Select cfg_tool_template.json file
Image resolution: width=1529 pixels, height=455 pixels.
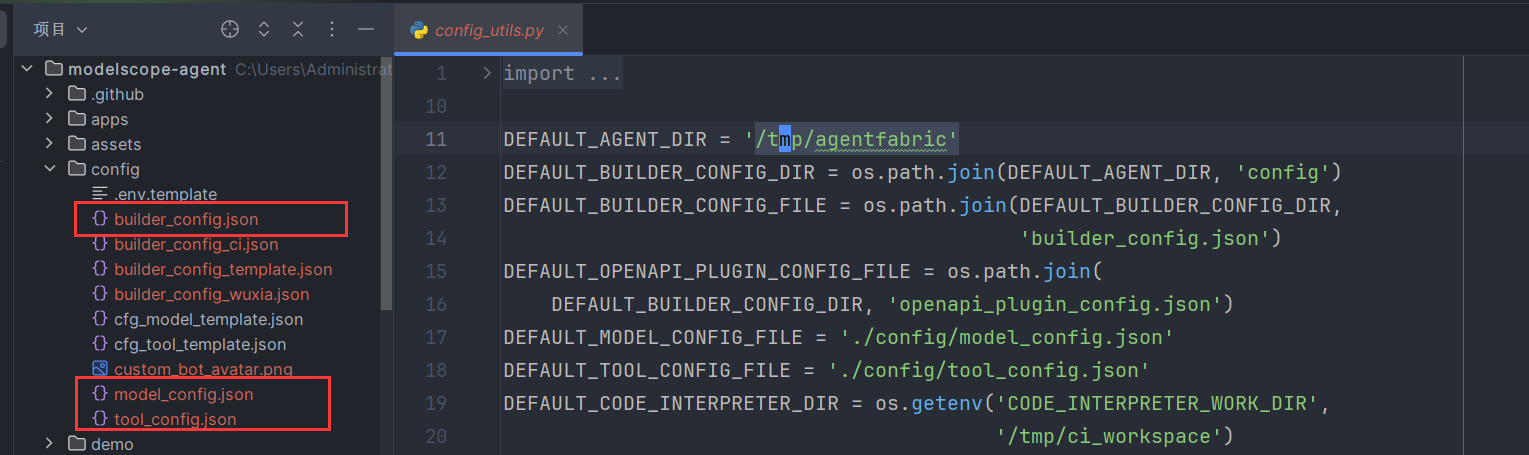click(200, 344)
